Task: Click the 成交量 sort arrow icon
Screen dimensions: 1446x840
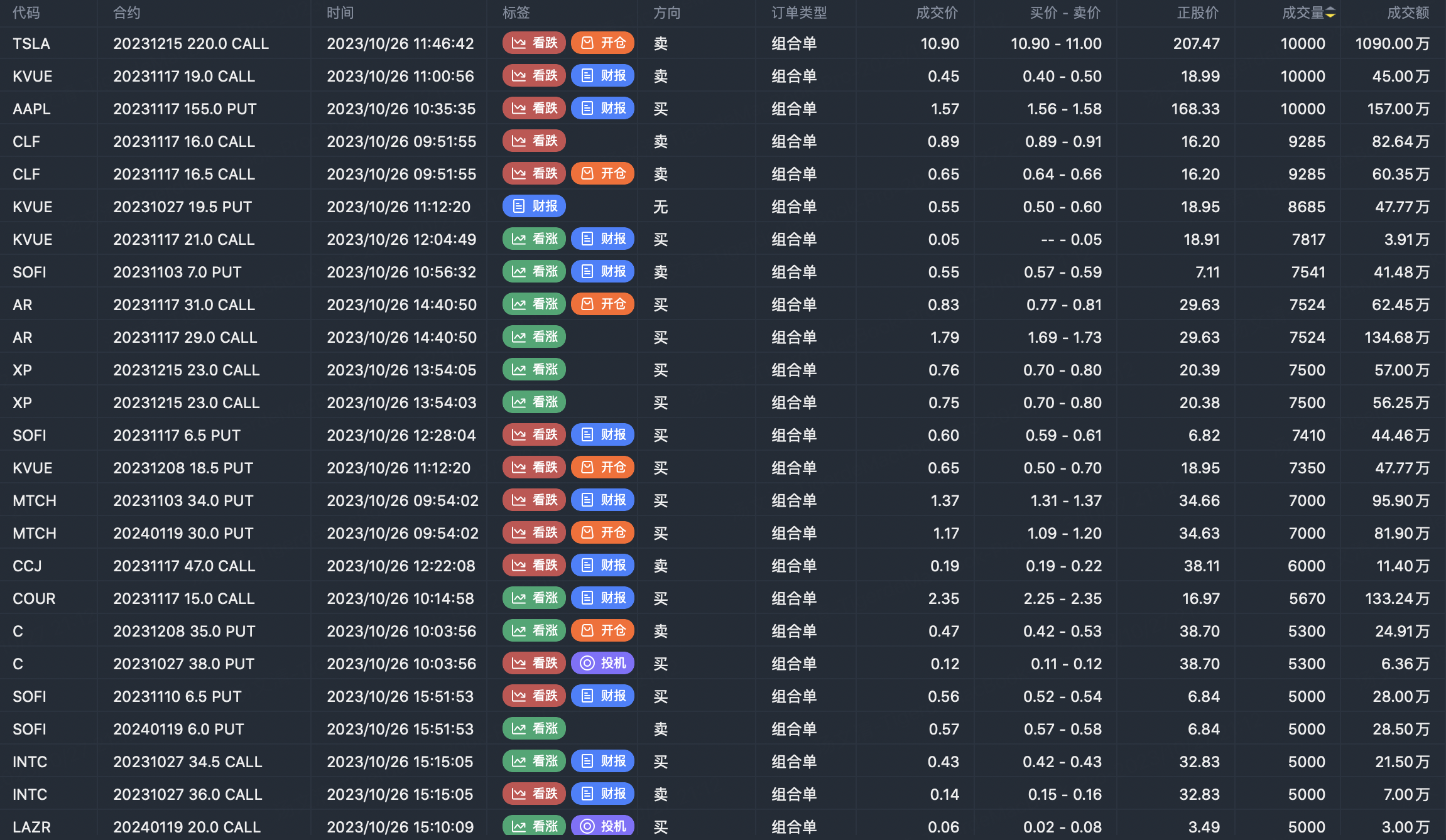Action: point(1330,13)
